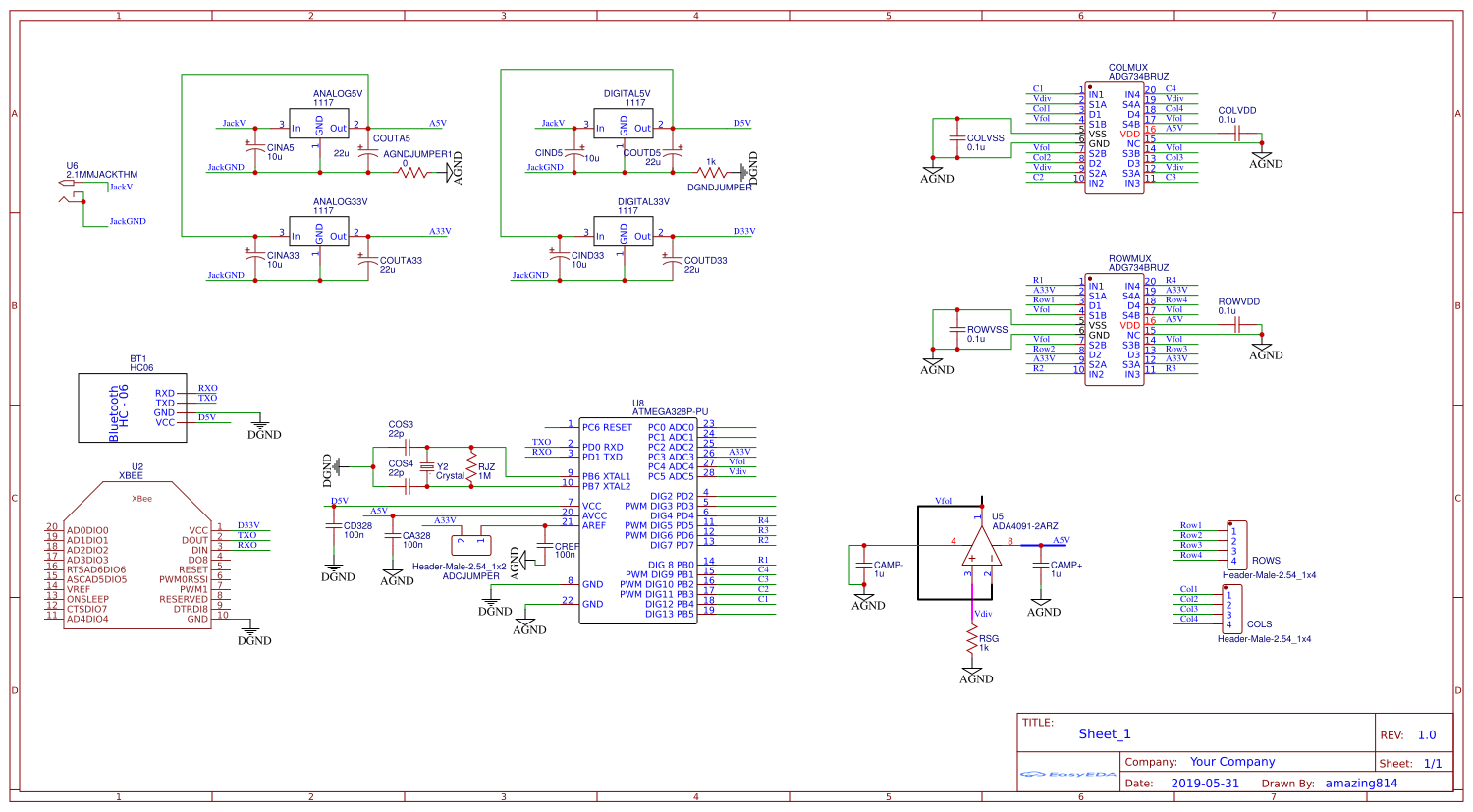Select the Drawn By name amazing814
The image size is (1473, 812).
click(1361, 784)
